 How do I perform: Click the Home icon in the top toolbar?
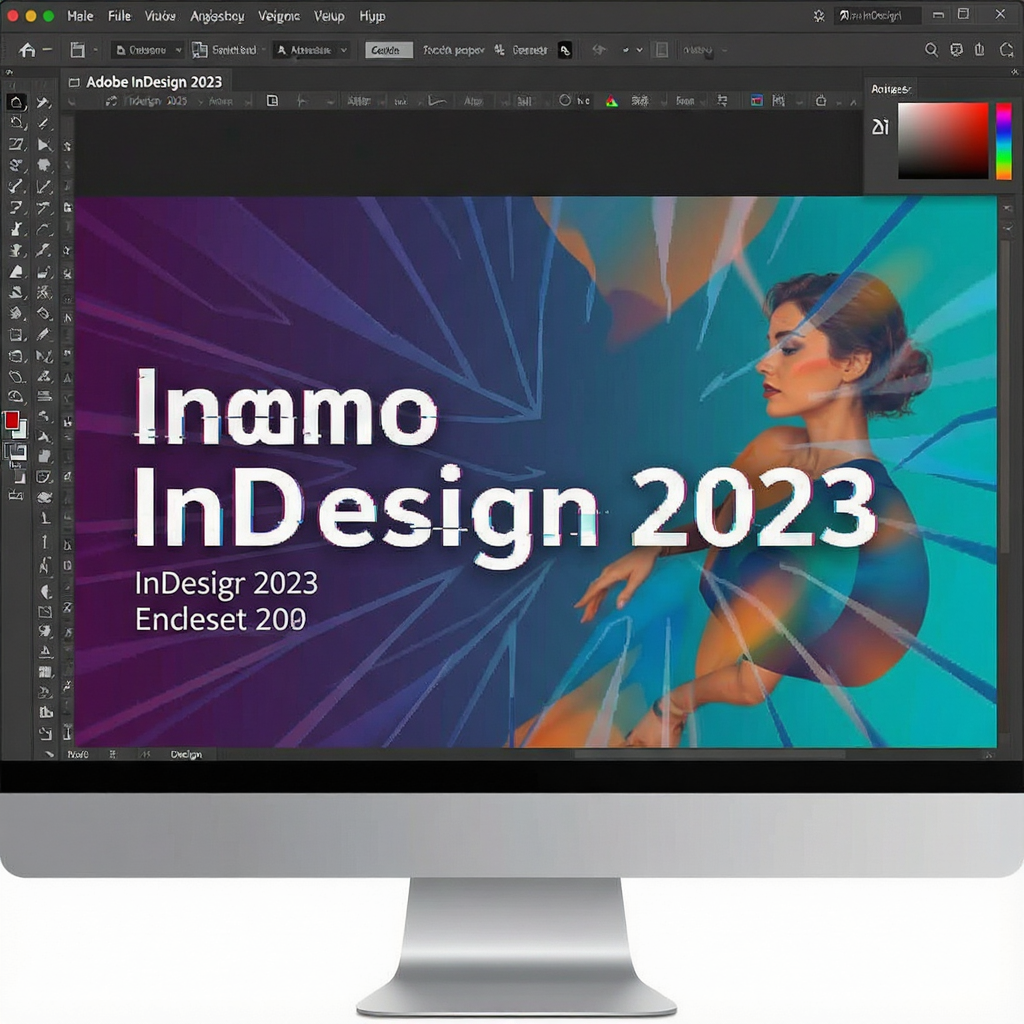tap(27, 50)
